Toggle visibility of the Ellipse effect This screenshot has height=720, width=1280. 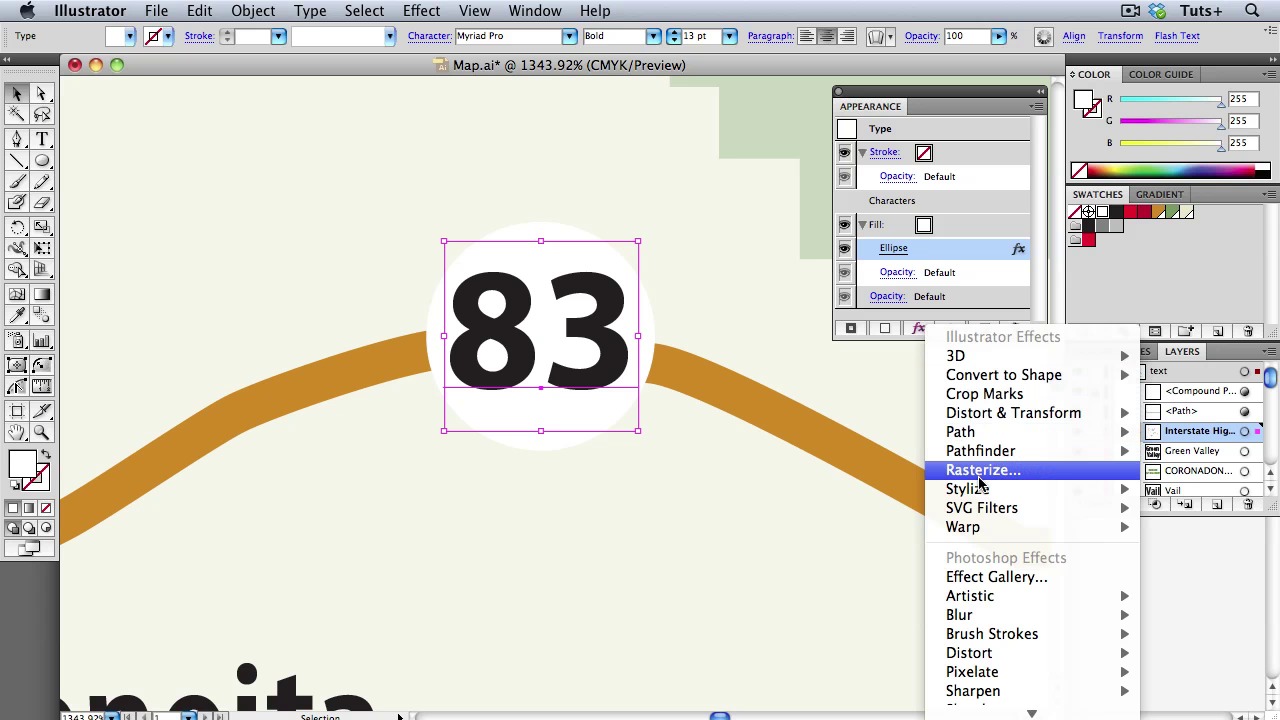click(x=845, y=249)
